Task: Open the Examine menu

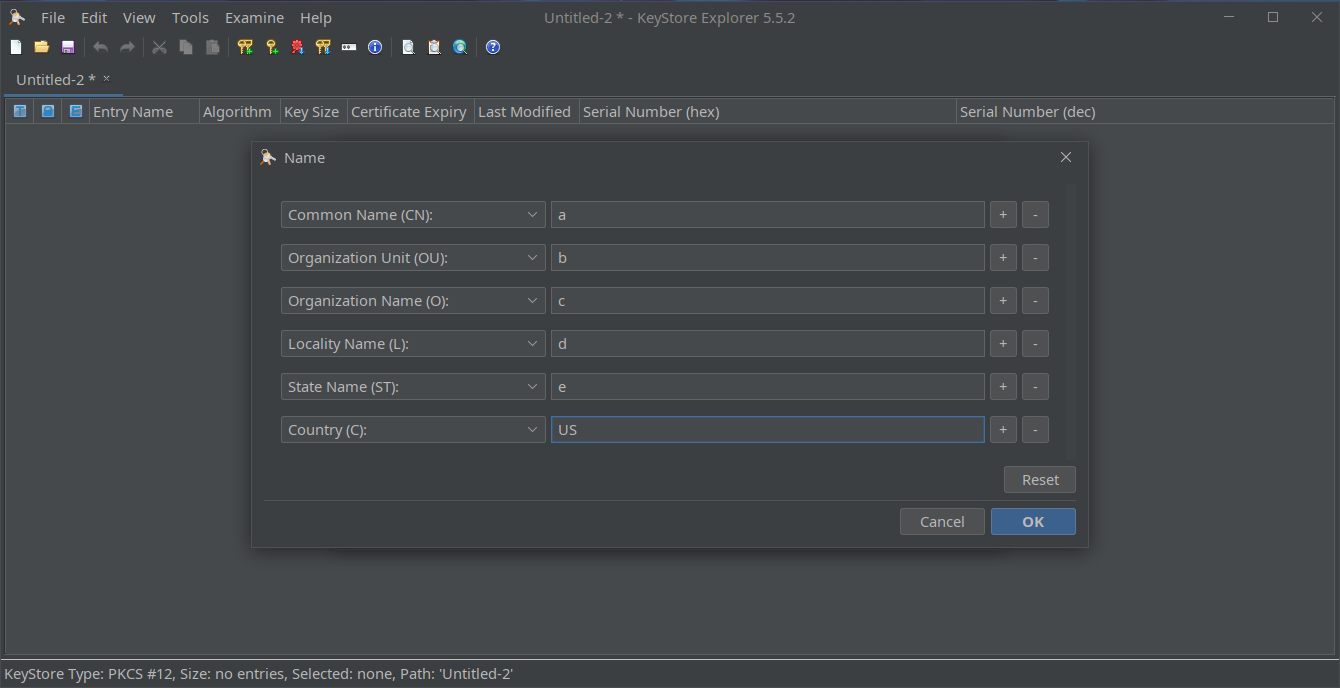Action: click(254, 18)
